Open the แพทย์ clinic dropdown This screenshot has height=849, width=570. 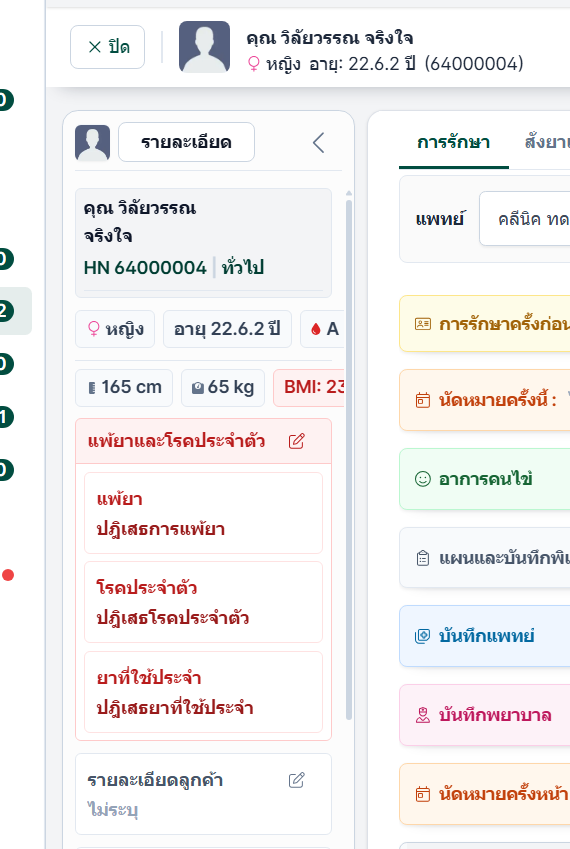(x=525, y=219)
